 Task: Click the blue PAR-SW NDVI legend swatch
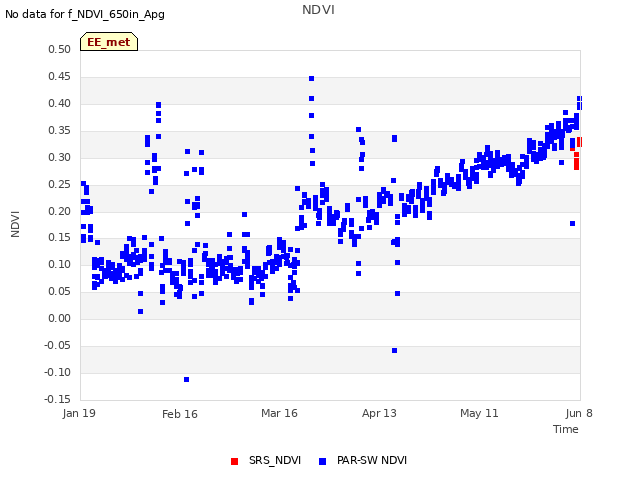pos(322,461)
